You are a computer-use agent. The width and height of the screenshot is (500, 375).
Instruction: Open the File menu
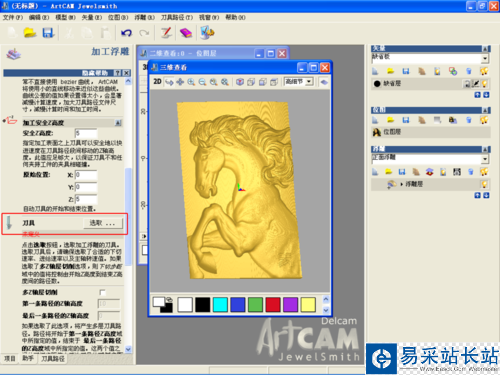click(13, 17)
